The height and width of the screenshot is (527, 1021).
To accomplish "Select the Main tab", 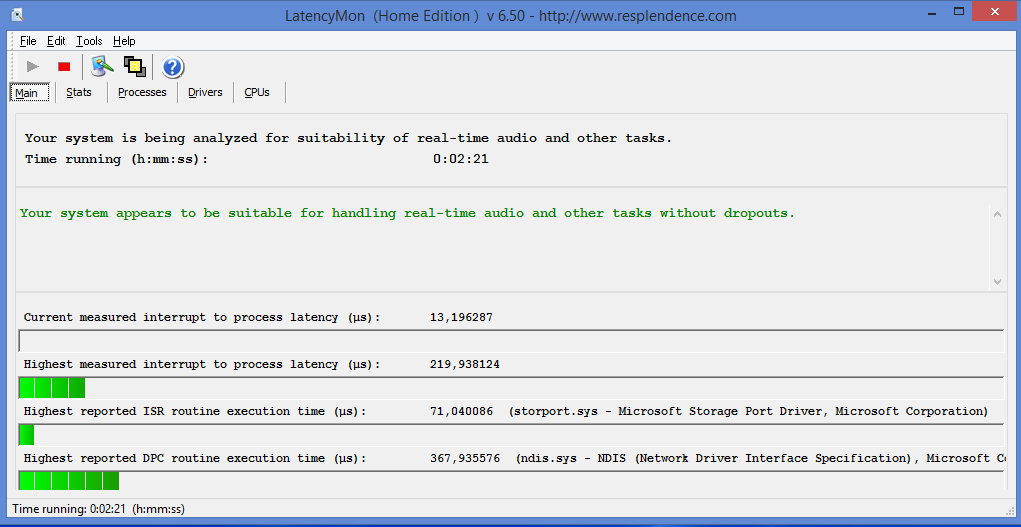I will pos(27,93).
